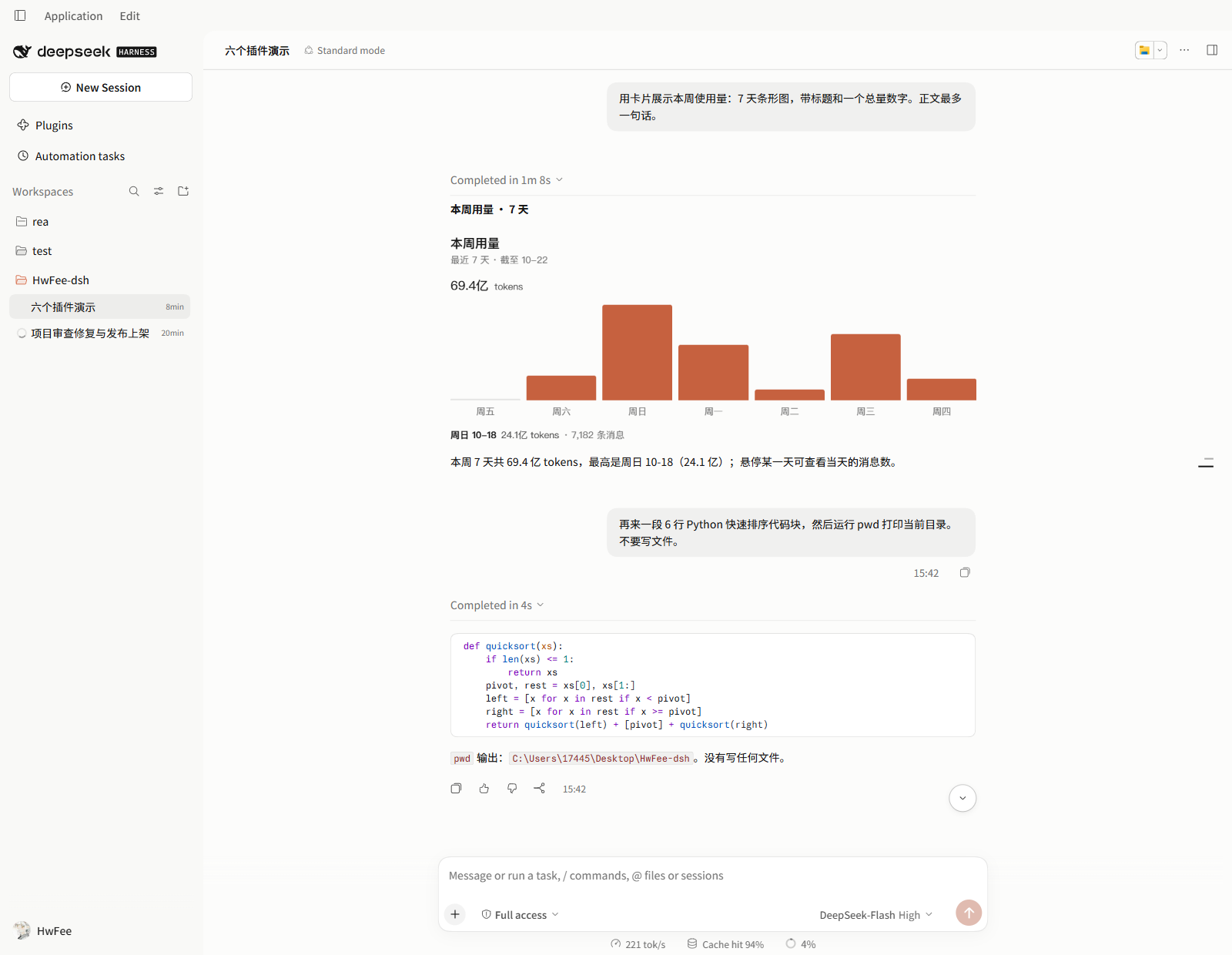This screenshot has height=955, width=1232.
Task: Open the HwFee user profile
Action: pos(44,930)
